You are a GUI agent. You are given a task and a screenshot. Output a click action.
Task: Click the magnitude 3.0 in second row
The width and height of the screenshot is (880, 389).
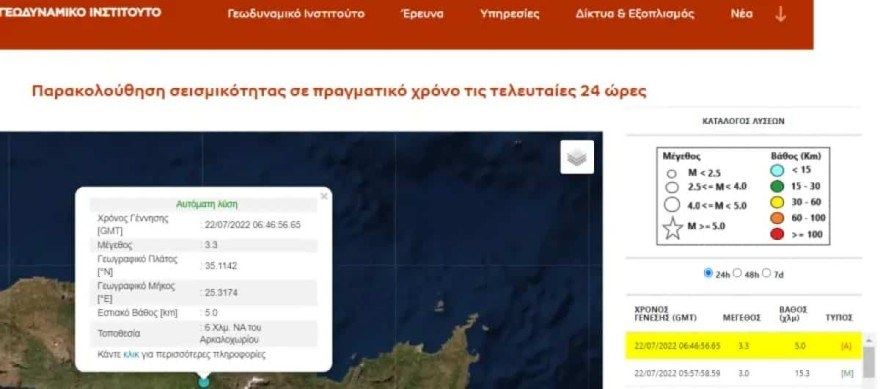pyautogui.click(x=743, y=373)
